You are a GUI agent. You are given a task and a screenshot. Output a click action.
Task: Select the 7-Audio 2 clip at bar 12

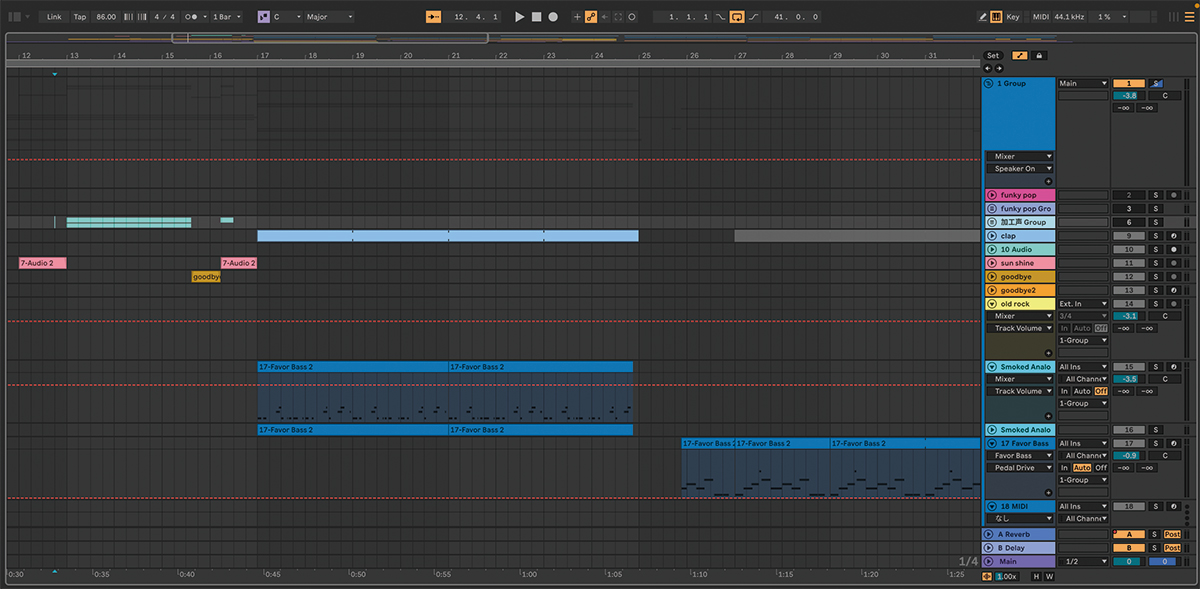(43, 263)
